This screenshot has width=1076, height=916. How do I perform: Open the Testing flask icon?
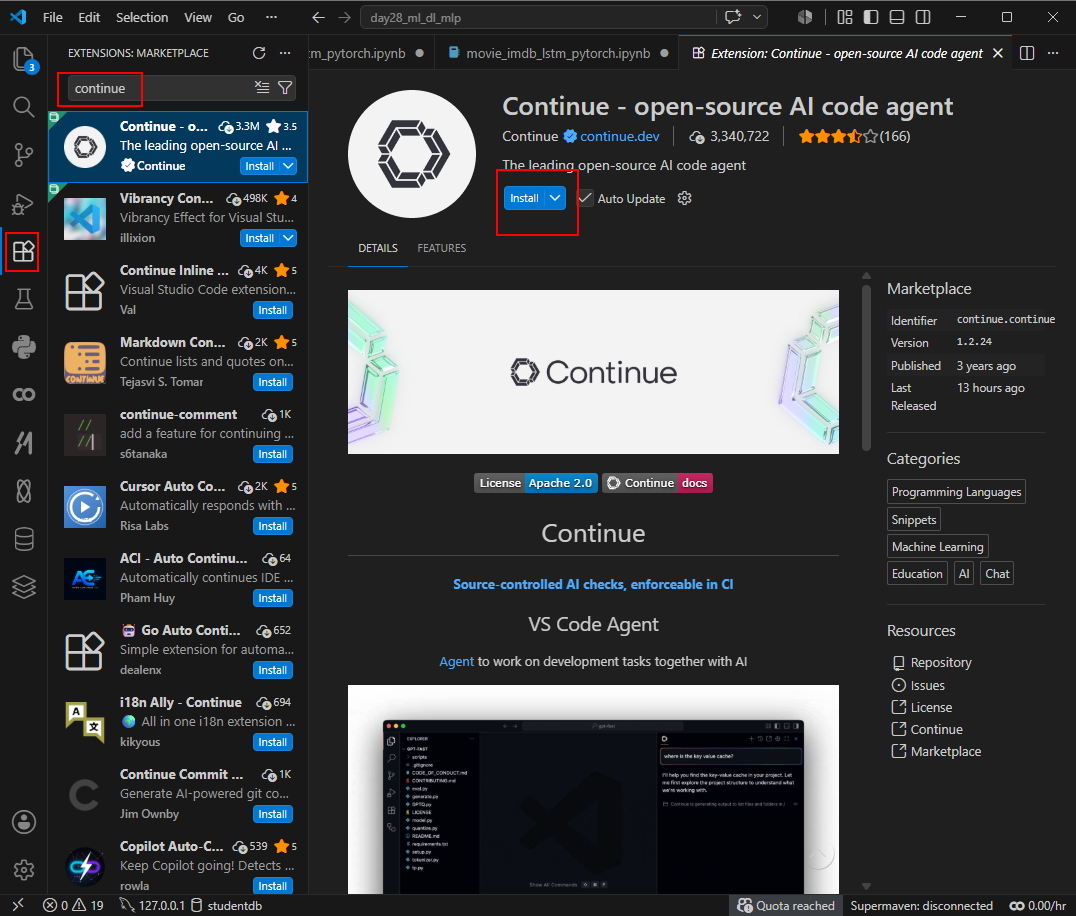click(x=23, y=299)
